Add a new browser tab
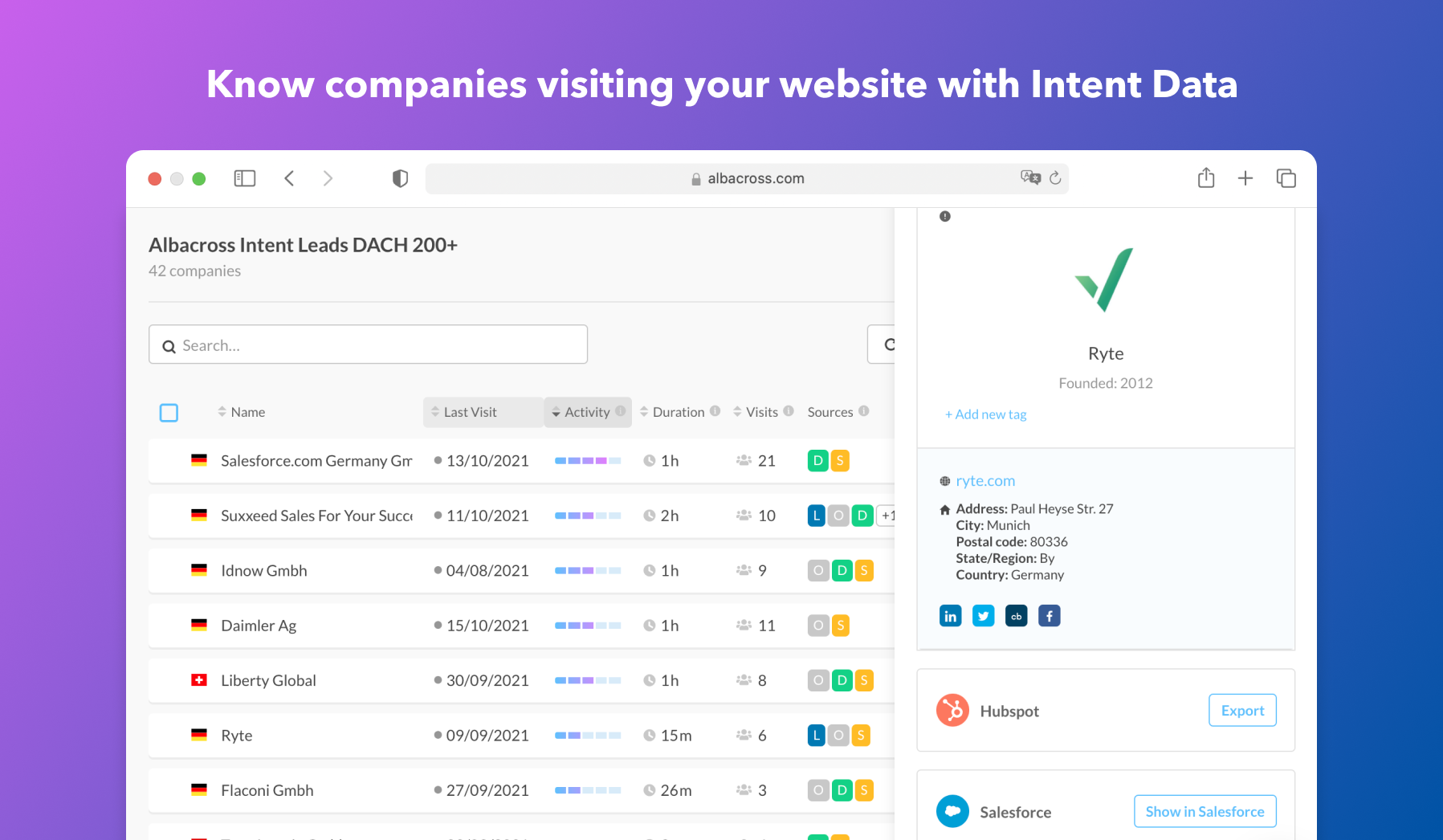The width and height of the screenshot is (1443, 840). (1245, 178)
